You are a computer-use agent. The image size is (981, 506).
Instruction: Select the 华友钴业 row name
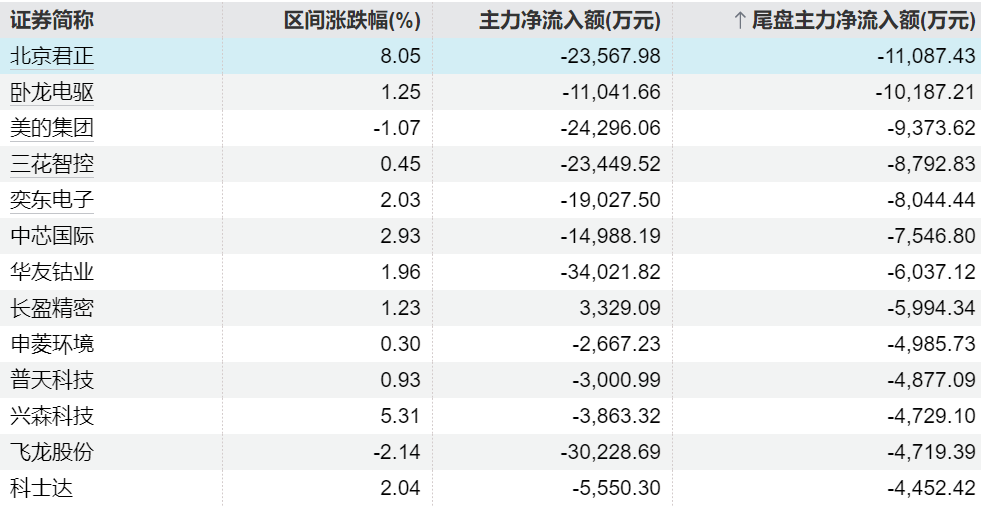[52, 272]
